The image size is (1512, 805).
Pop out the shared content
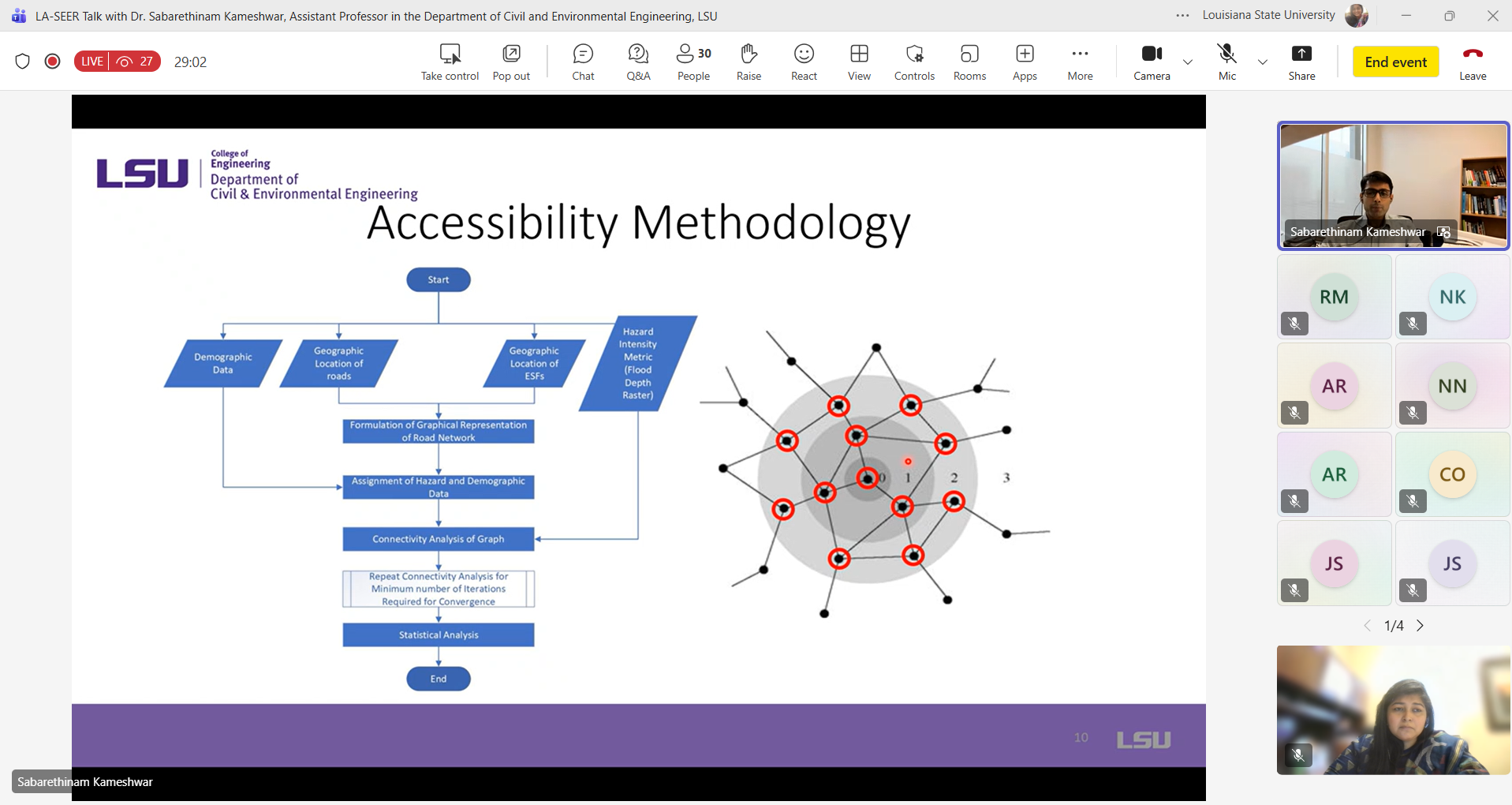(511, 62)
